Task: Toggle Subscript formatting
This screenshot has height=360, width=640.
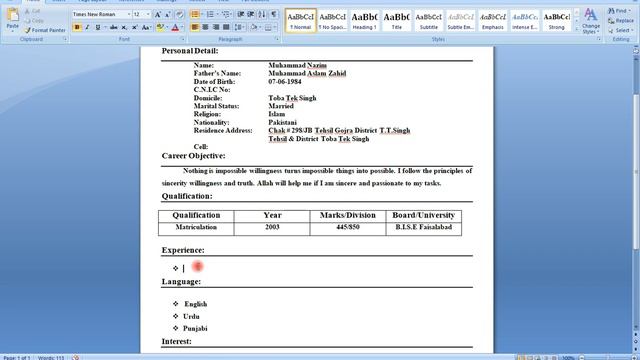Action: coord(124,27)
